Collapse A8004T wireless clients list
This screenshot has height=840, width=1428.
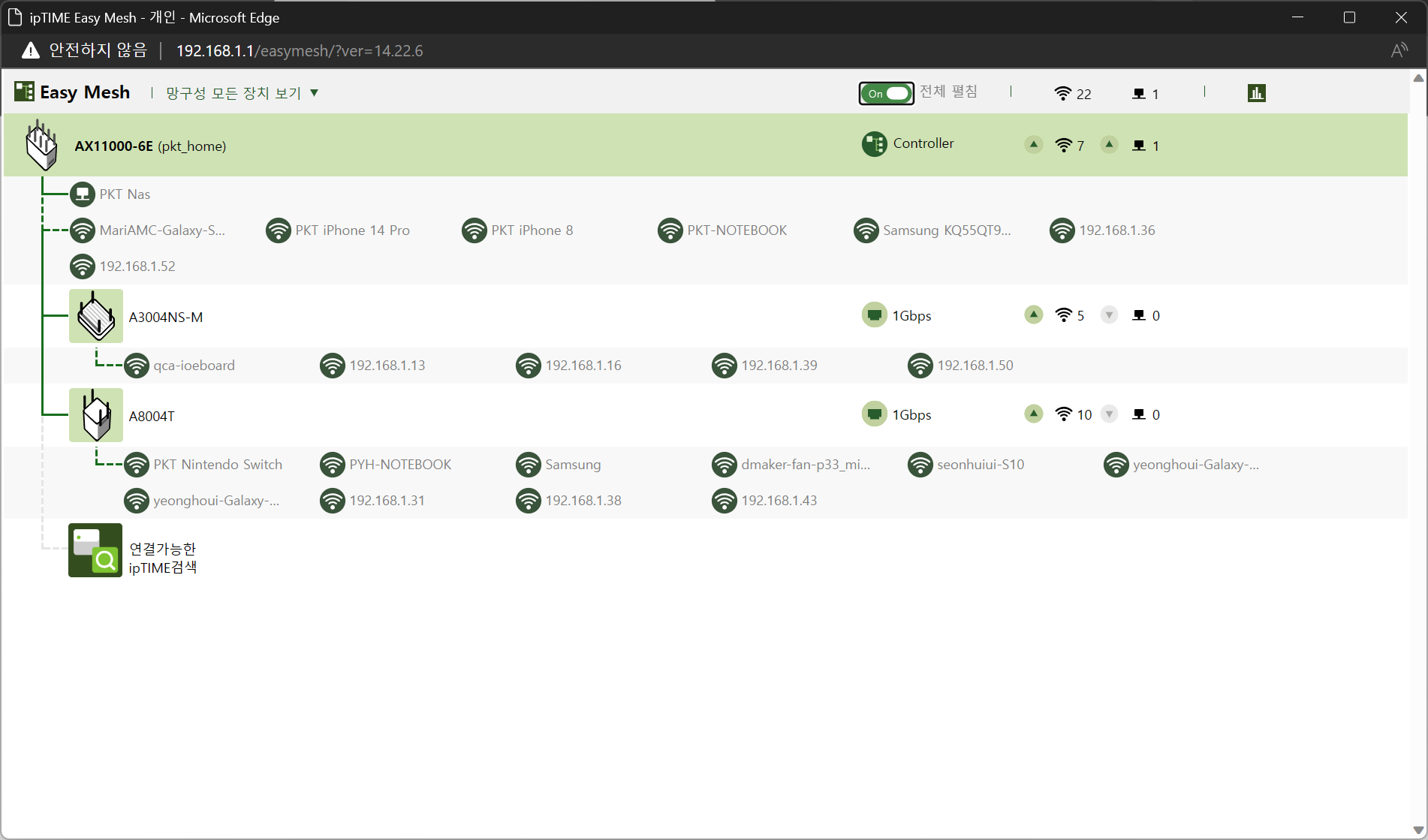click(x=1034, y=414)
